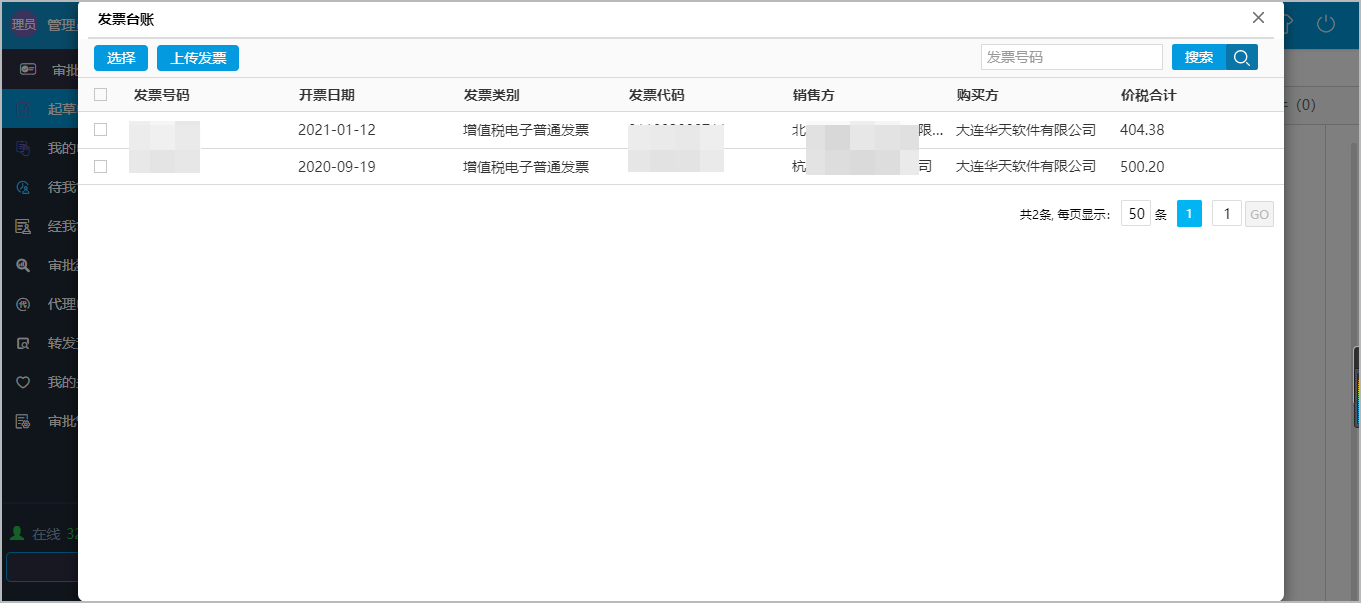Image resolution: width=1361 pixels, height=603 pixels.
Task: Check the invoice row dated 2020-09-19
Action: pyautogui.click(x=100, y=167)
